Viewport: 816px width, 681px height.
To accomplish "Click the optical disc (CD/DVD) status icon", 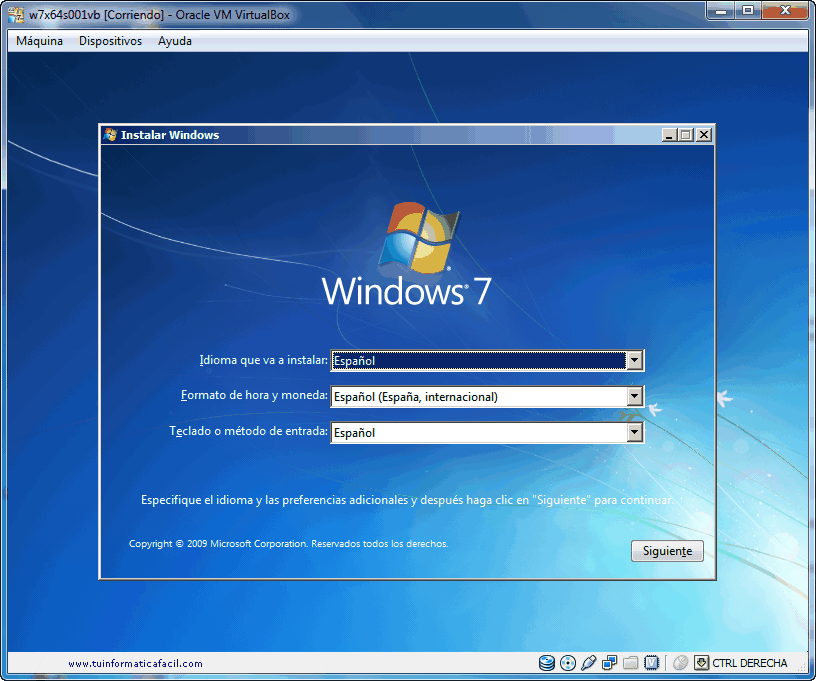I will coord(568,663).
